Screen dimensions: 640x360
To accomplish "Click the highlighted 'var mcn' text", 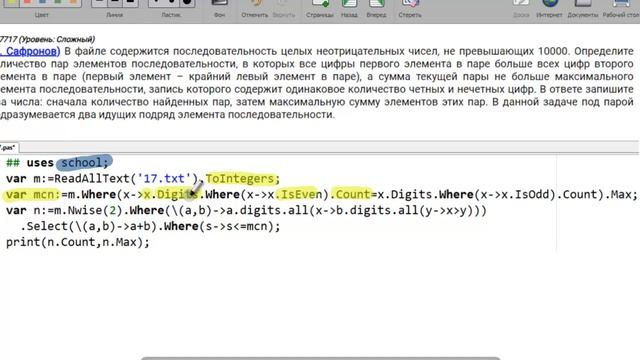I will 33,195.
